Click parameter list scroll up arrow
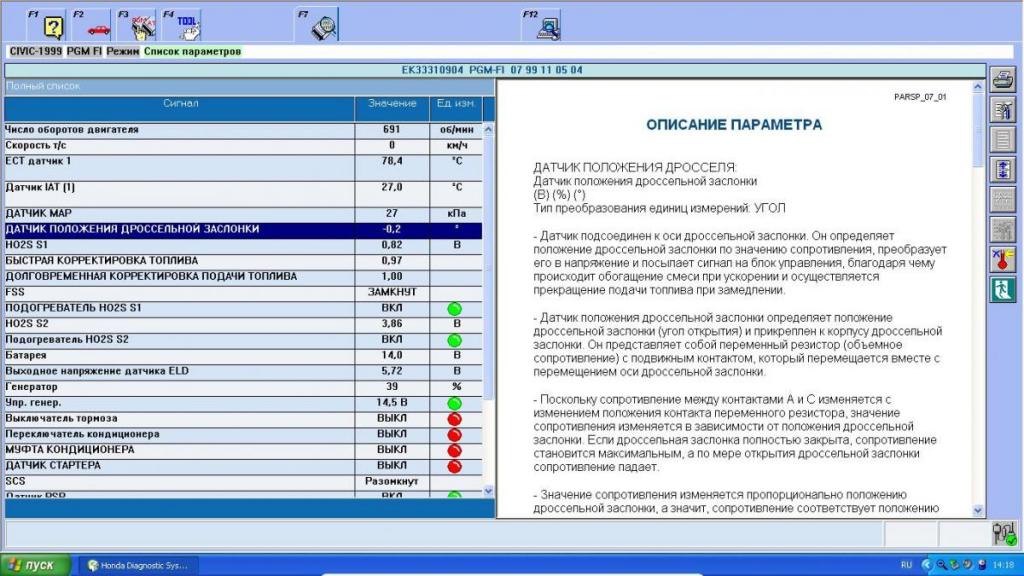1024x576 pixels. (x=488, y=129)
